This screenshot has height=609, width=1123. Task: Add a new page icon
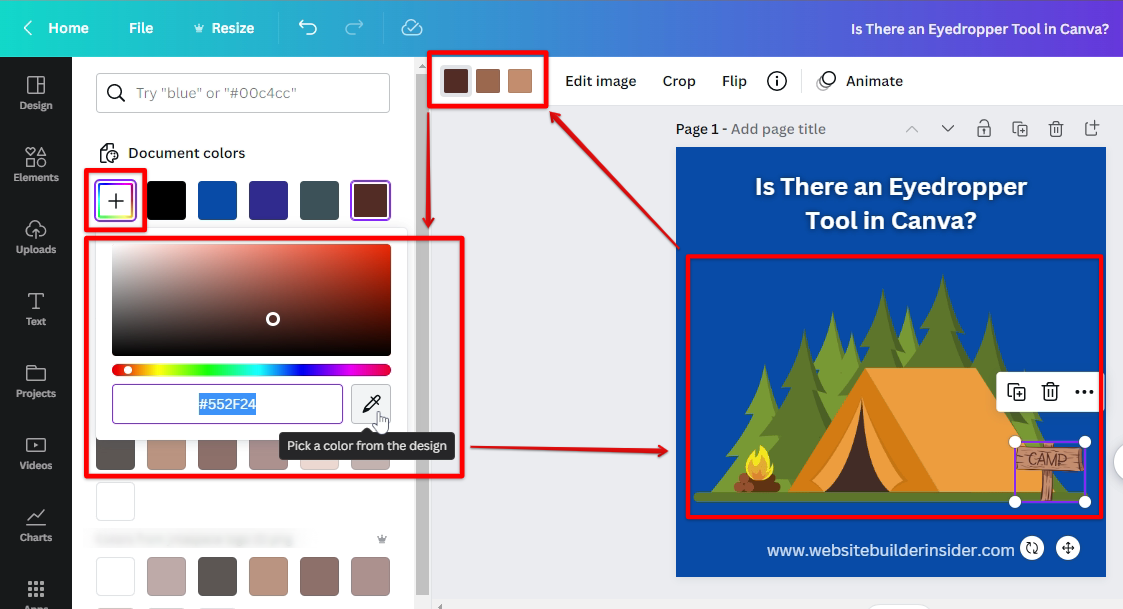(1092, 129)
